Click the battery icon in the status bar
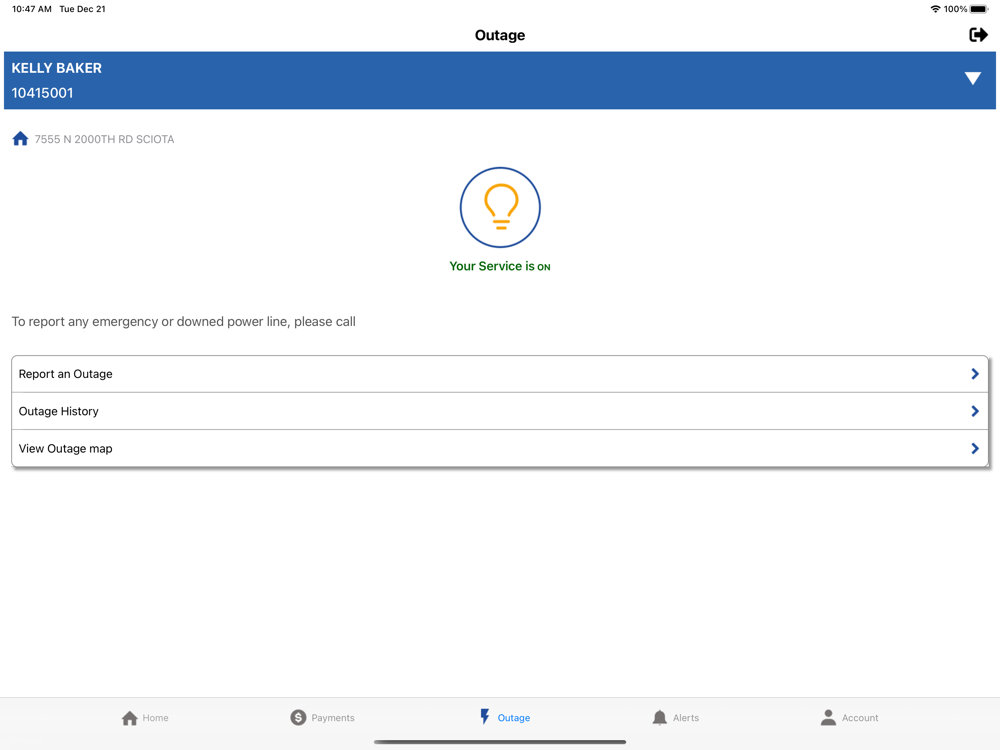Image resolution: width=1000 pixels, height=750 pixels. point(978,9)
